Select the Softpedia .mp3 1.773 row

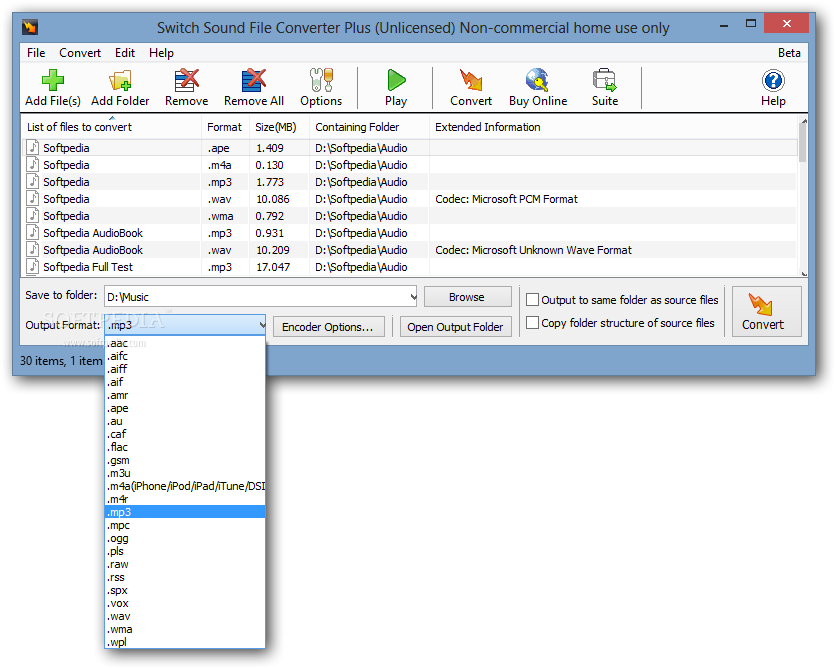[x=411, y=182]
